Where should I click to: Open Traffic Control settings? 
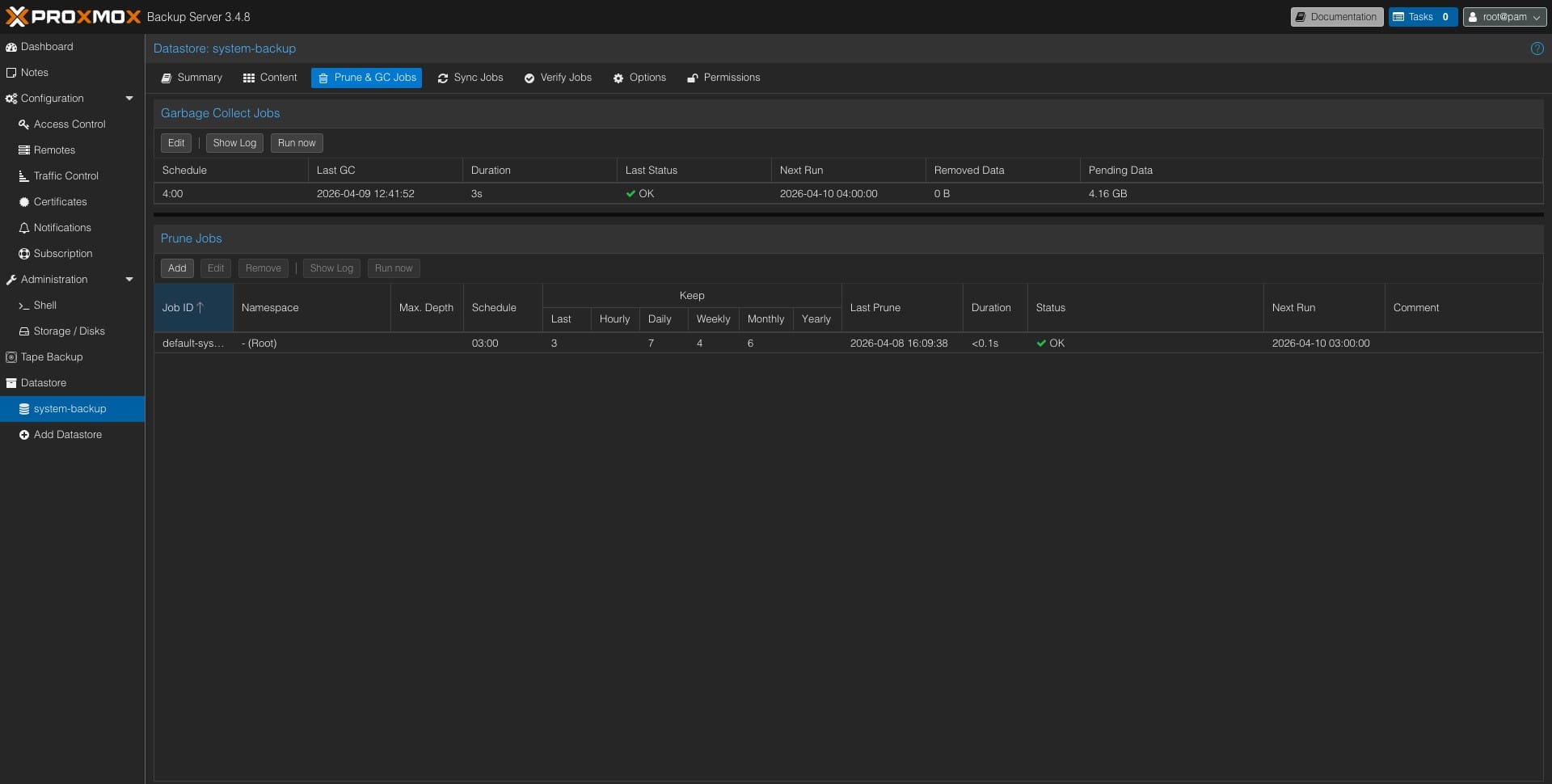tap(65, 176)
